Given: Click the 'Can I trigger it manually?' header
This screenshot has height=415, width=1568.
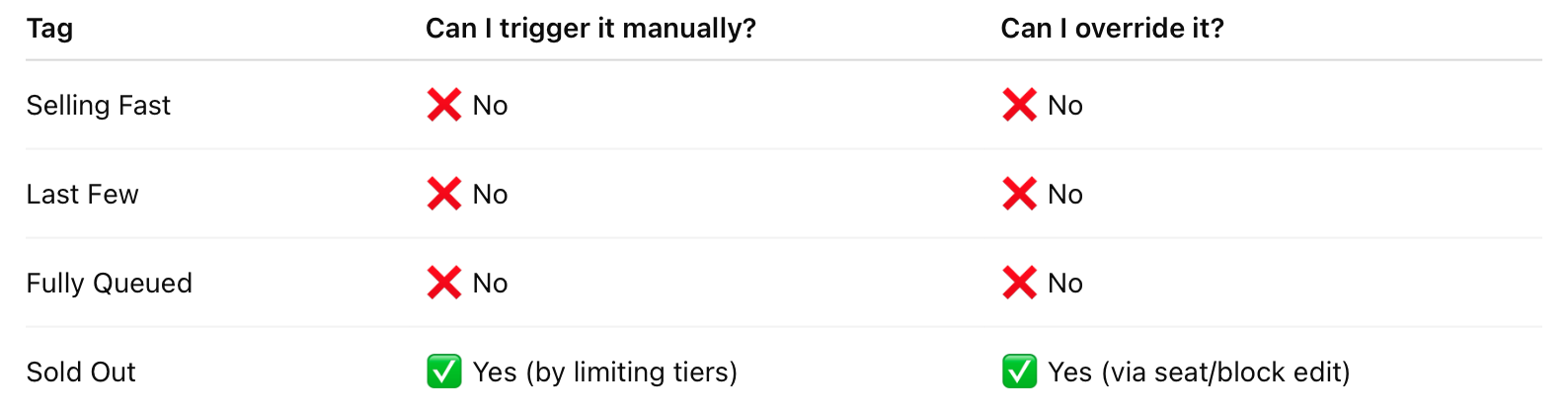Looking at the screenshot, I should [x=590, y=29].
